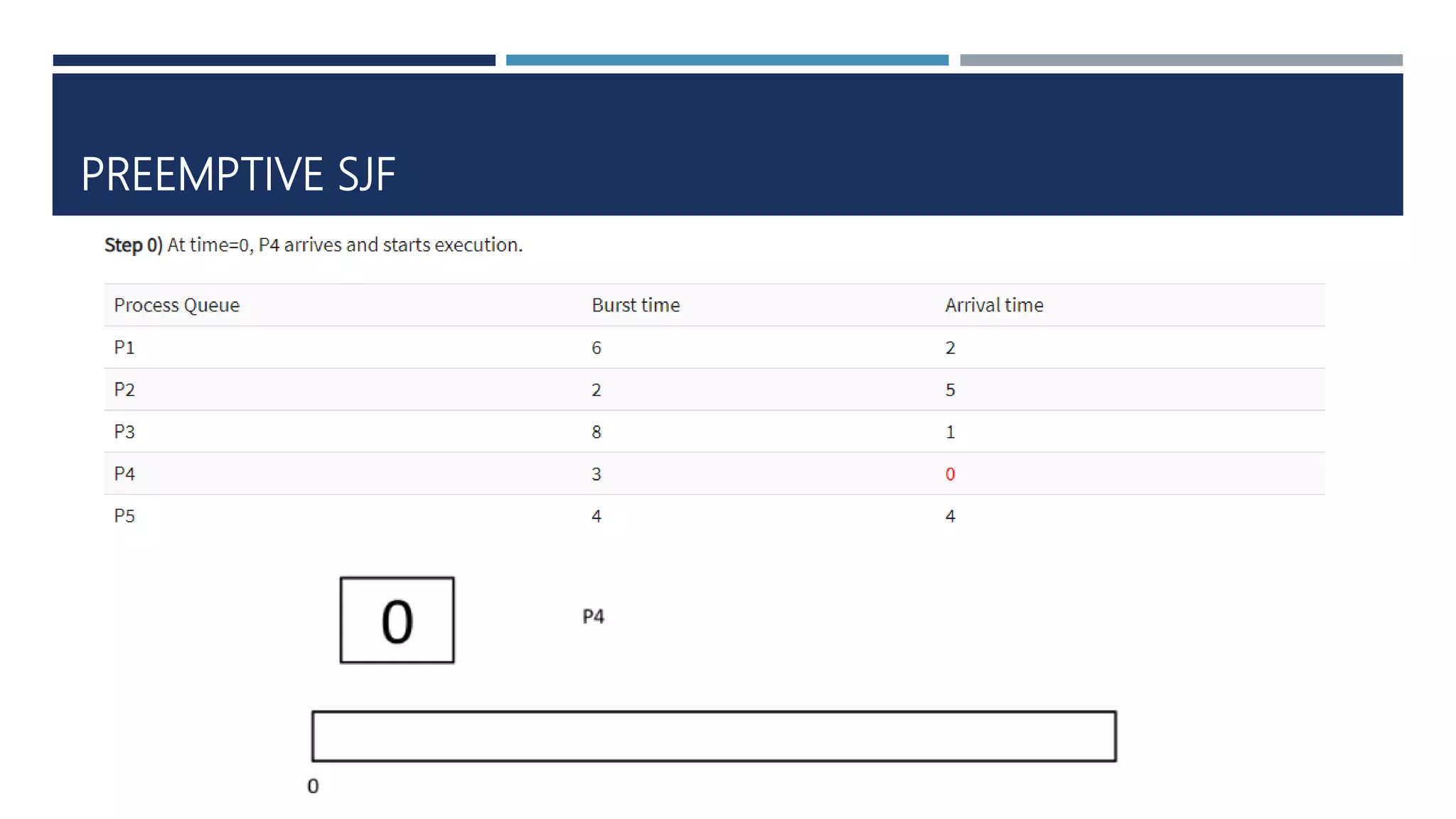This screenshot has width=1456, height=819.
Task: Click the red P4 arrival time 0
Action: tap(951, 473)
